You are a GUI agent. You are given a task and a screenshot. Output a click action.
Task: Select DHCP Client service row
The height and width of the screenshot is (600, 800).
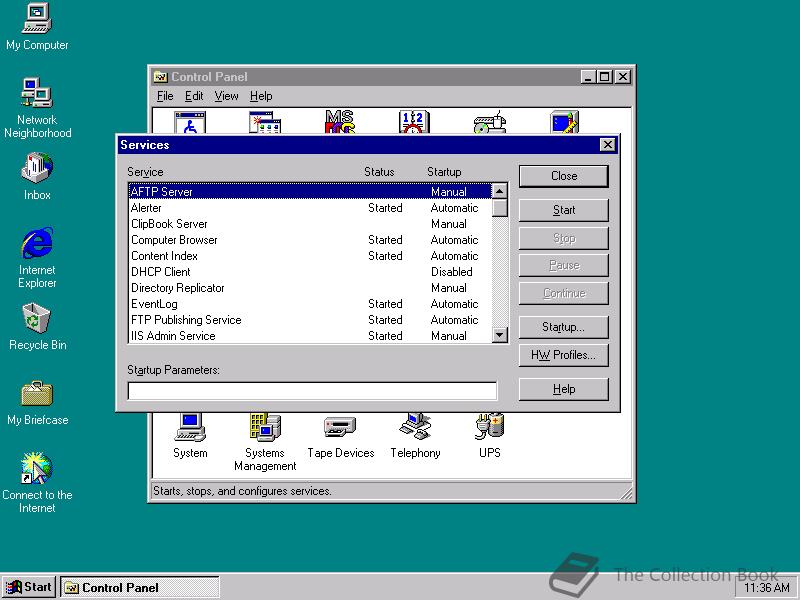[x=310, y=272]
